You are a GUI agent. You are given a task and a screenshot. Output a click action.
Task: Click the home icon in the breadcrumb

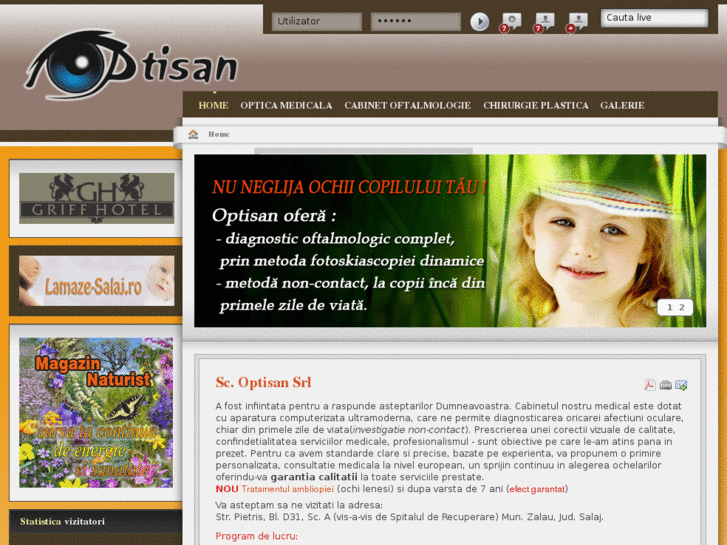[x=193, y=134]
